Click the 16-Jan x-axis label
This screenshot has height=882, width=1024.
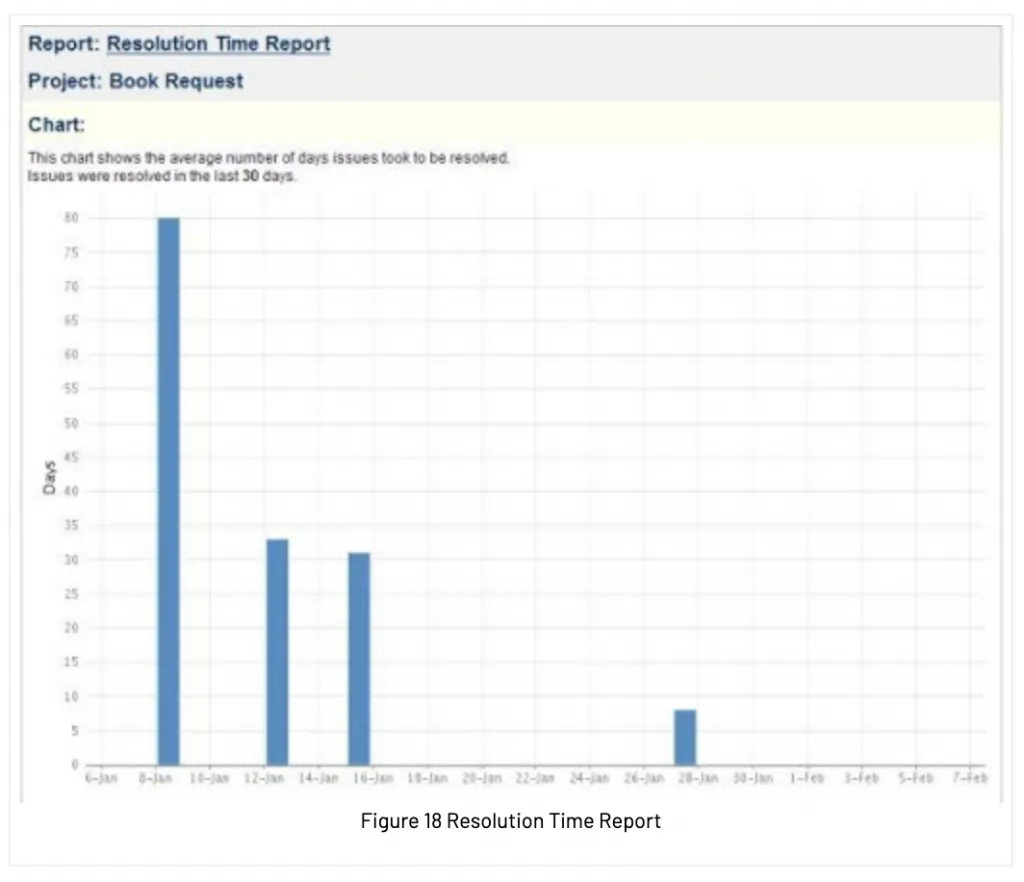click(373, 778)
